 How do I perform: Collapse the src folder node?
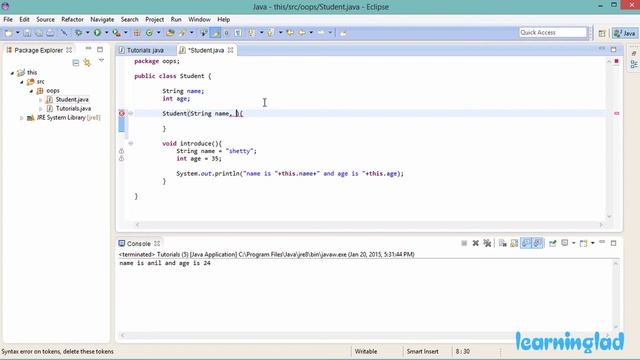[22, 82]
